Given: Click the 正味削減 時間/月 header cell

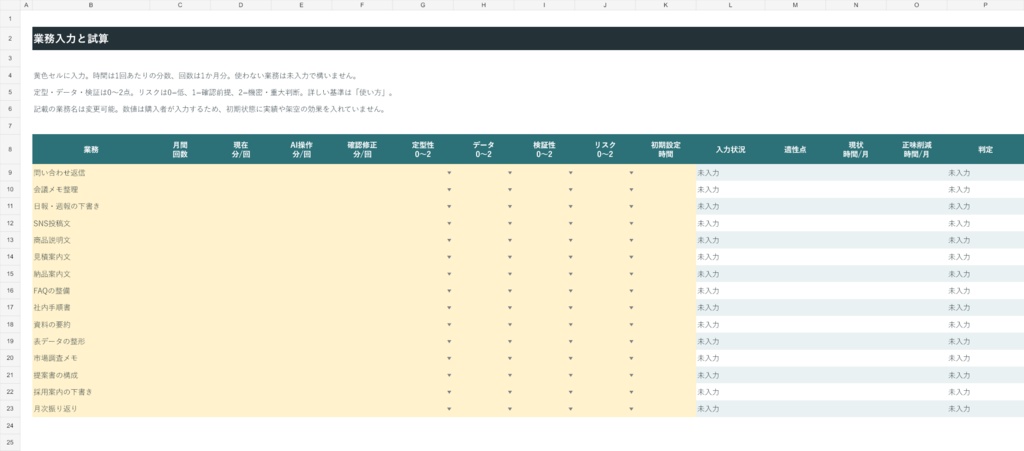Looking at the screenshot, I should tap(917, 149).
